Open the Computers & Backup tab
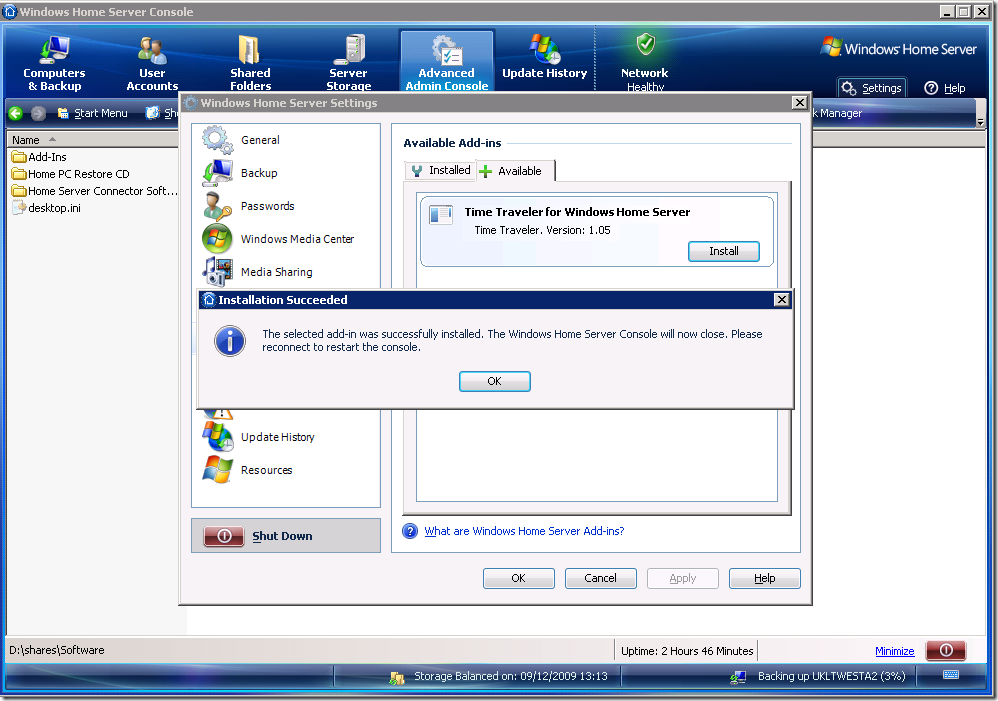998x701 pixels. coord(54,62)
